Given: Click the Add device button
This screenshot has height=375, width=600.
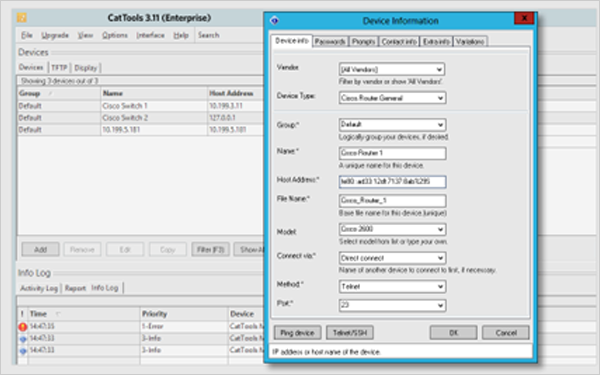Looking at the screenshot, I should coord(41,249).
